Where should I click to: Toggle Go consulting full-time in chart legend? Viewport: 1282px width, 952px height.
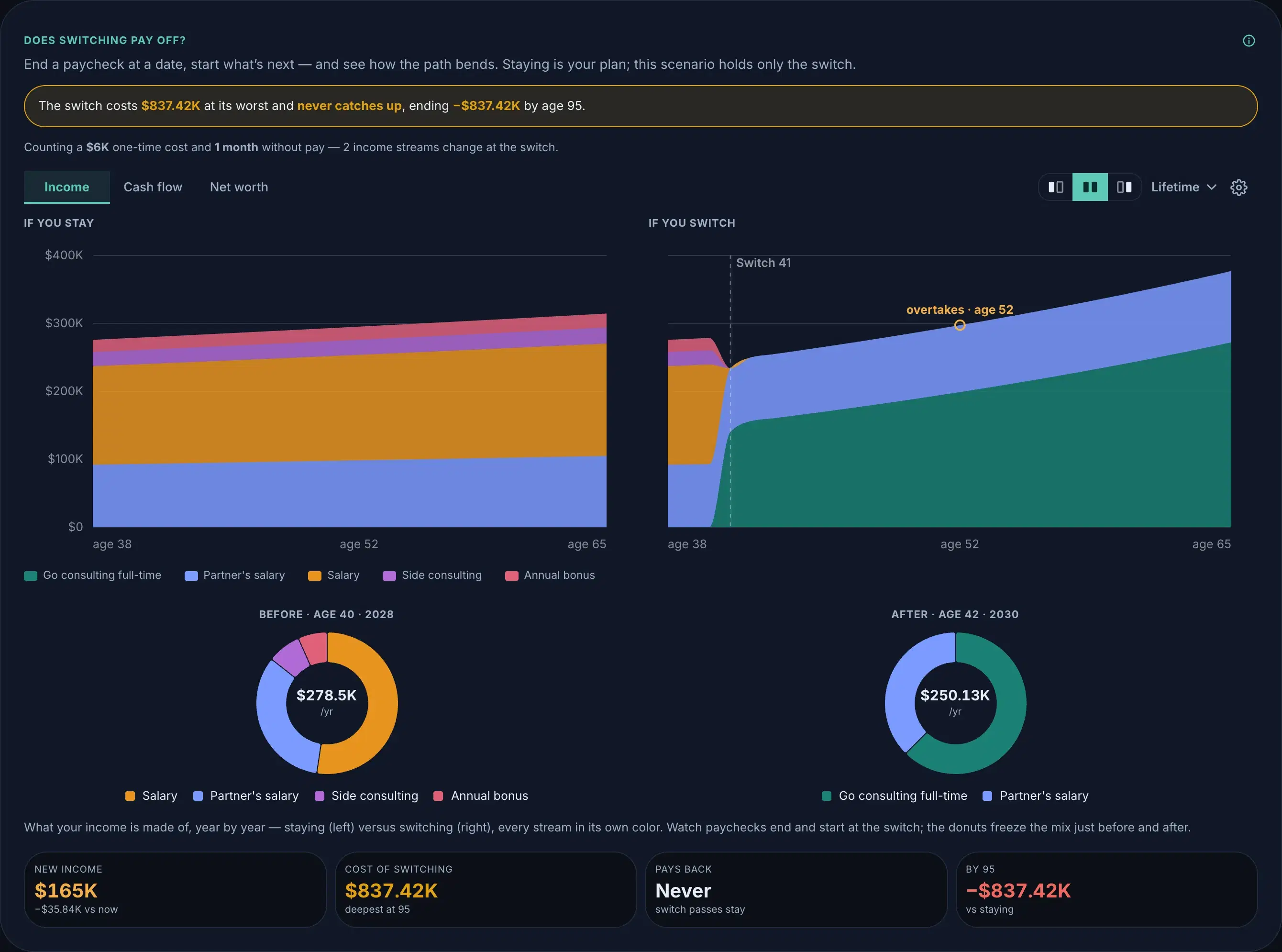93,575
